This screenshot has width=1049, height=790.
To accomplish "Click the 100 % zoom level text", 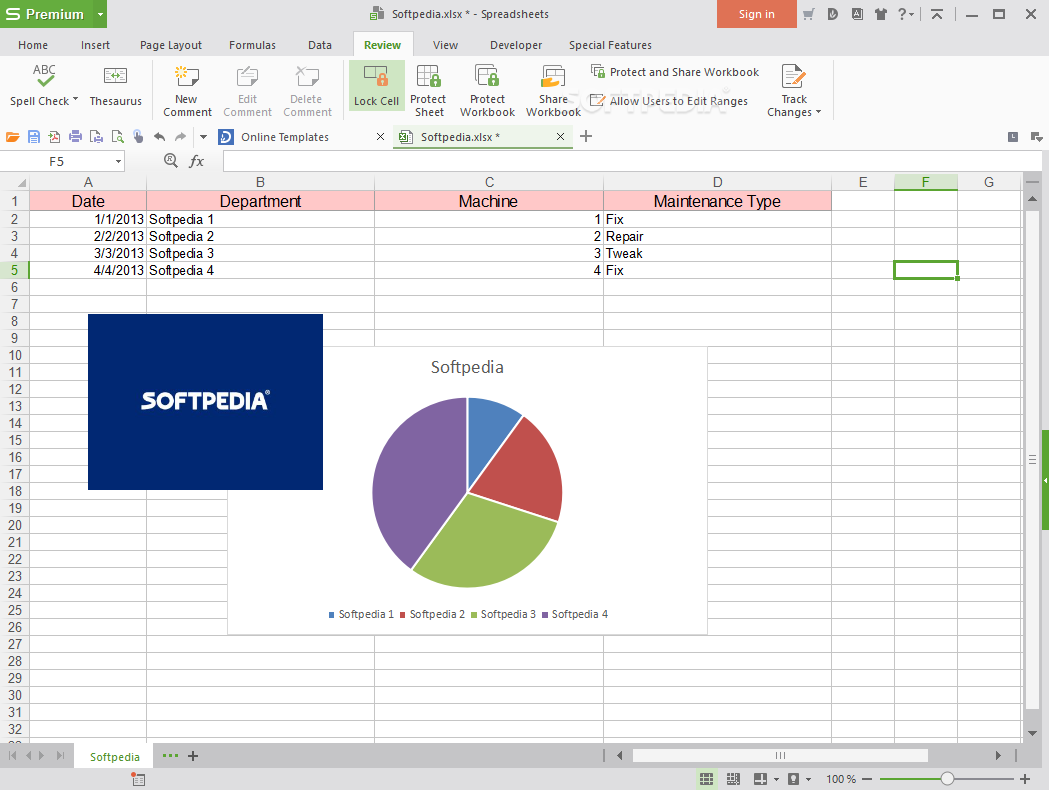I will (x=841, y=779).
